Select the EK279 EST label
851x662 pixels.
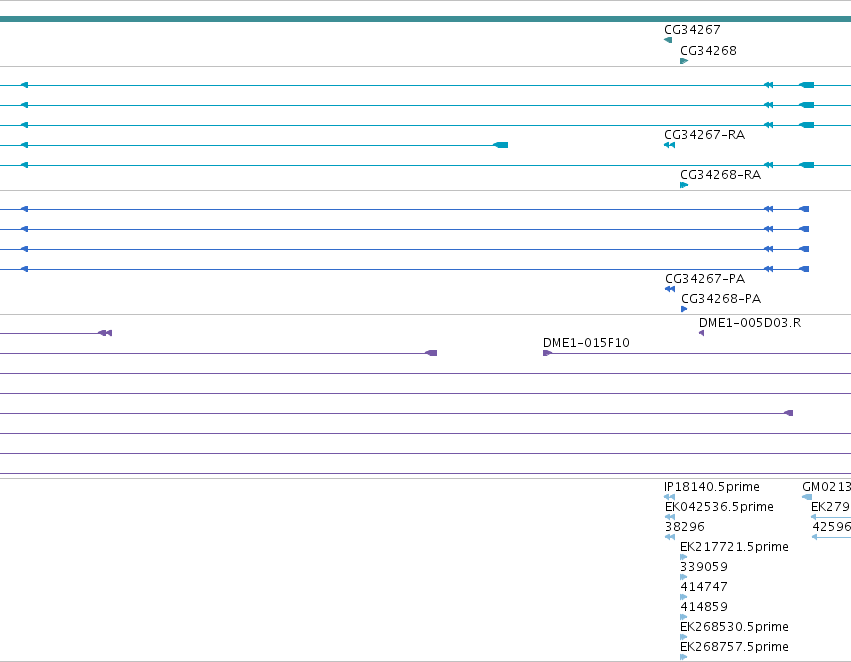(x=831, y=507)
